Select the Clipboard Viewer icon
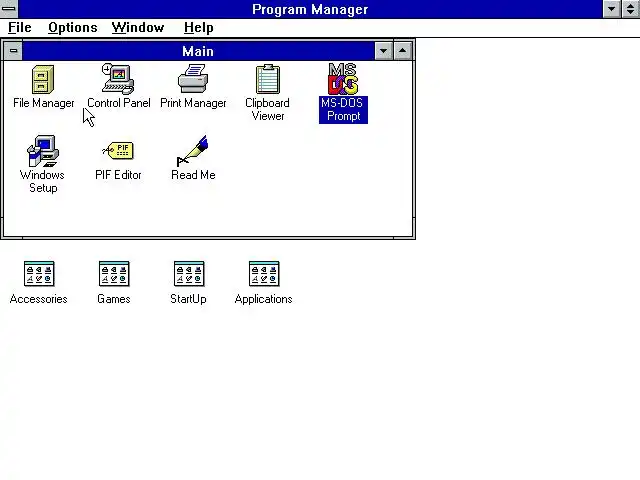 268,79
